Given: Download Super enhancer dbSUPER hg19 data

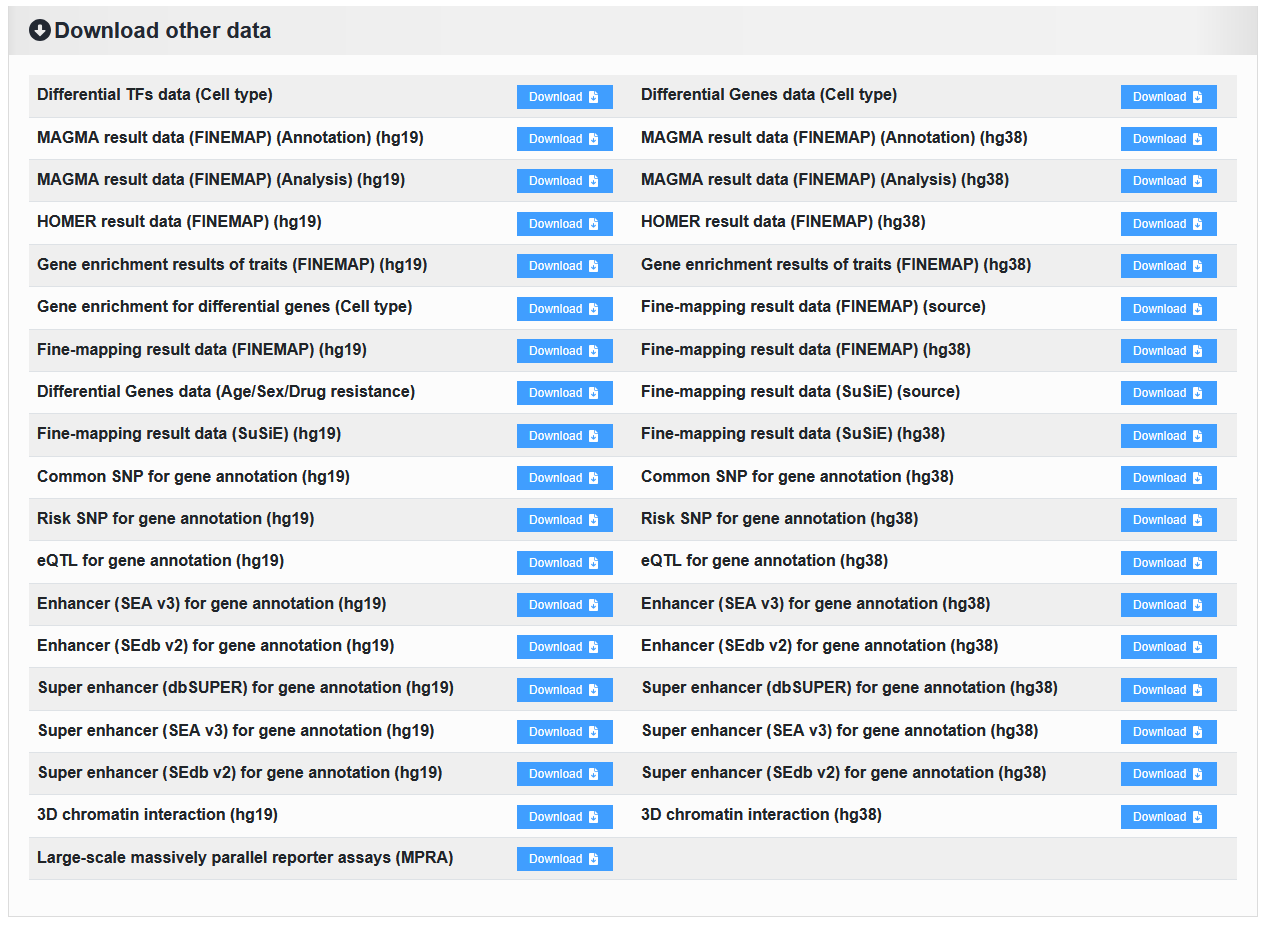Looking at the screenshot, I should pyautogui.click(x=565, y=690).
